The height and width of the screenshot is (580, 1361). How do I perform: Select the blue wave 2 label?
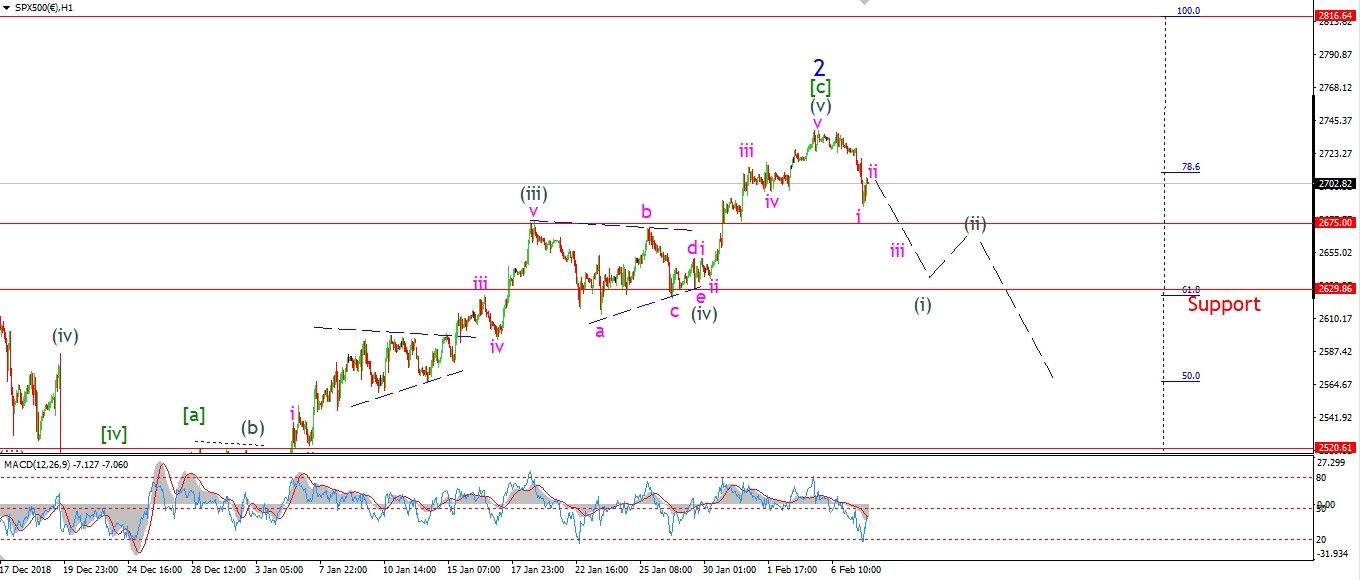click(x=819, y=68)
